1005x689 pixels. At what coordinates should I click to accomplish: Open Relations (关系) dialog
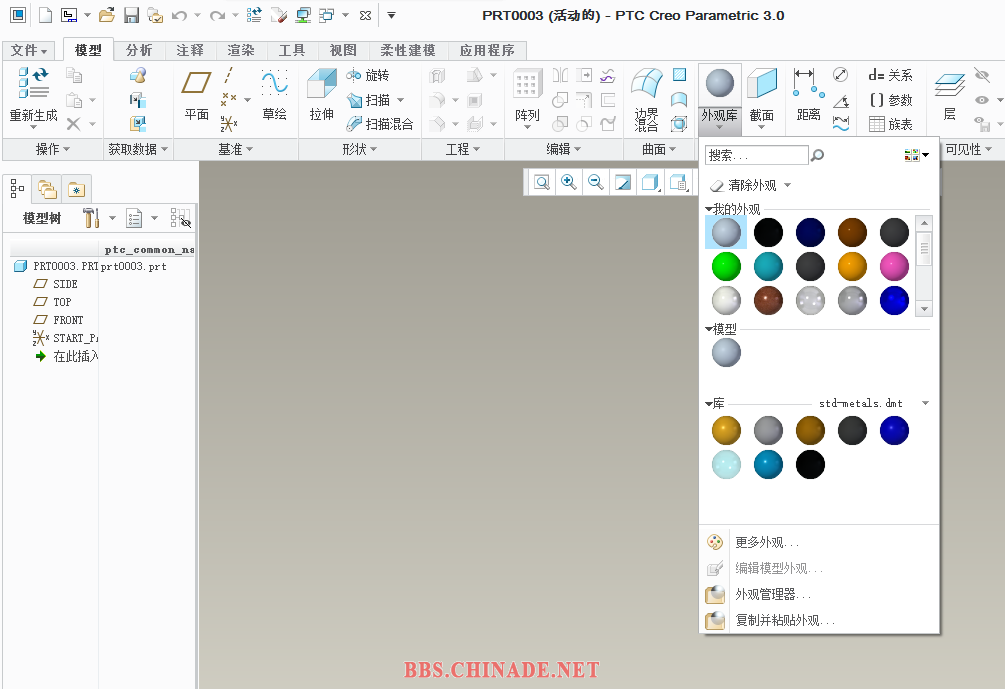tap(890, 75)
